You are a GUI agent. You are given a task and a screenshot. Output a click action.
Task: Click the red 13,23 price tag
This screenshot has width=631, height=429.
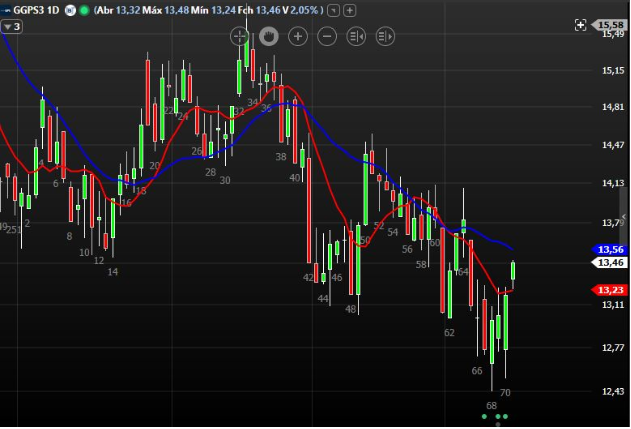610,290
